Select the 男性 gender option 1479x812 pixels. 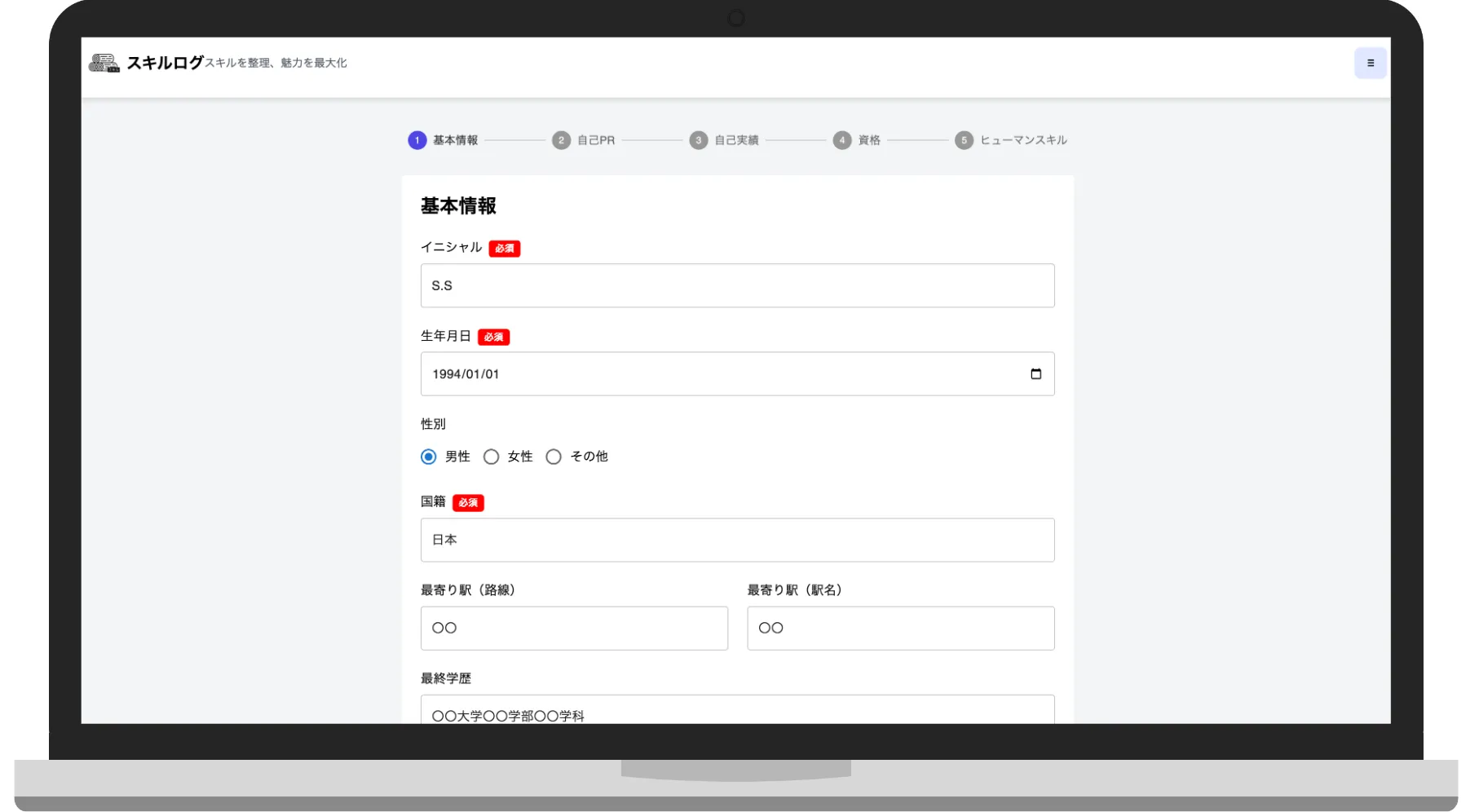pyautogui.click(x=428, y=457)
